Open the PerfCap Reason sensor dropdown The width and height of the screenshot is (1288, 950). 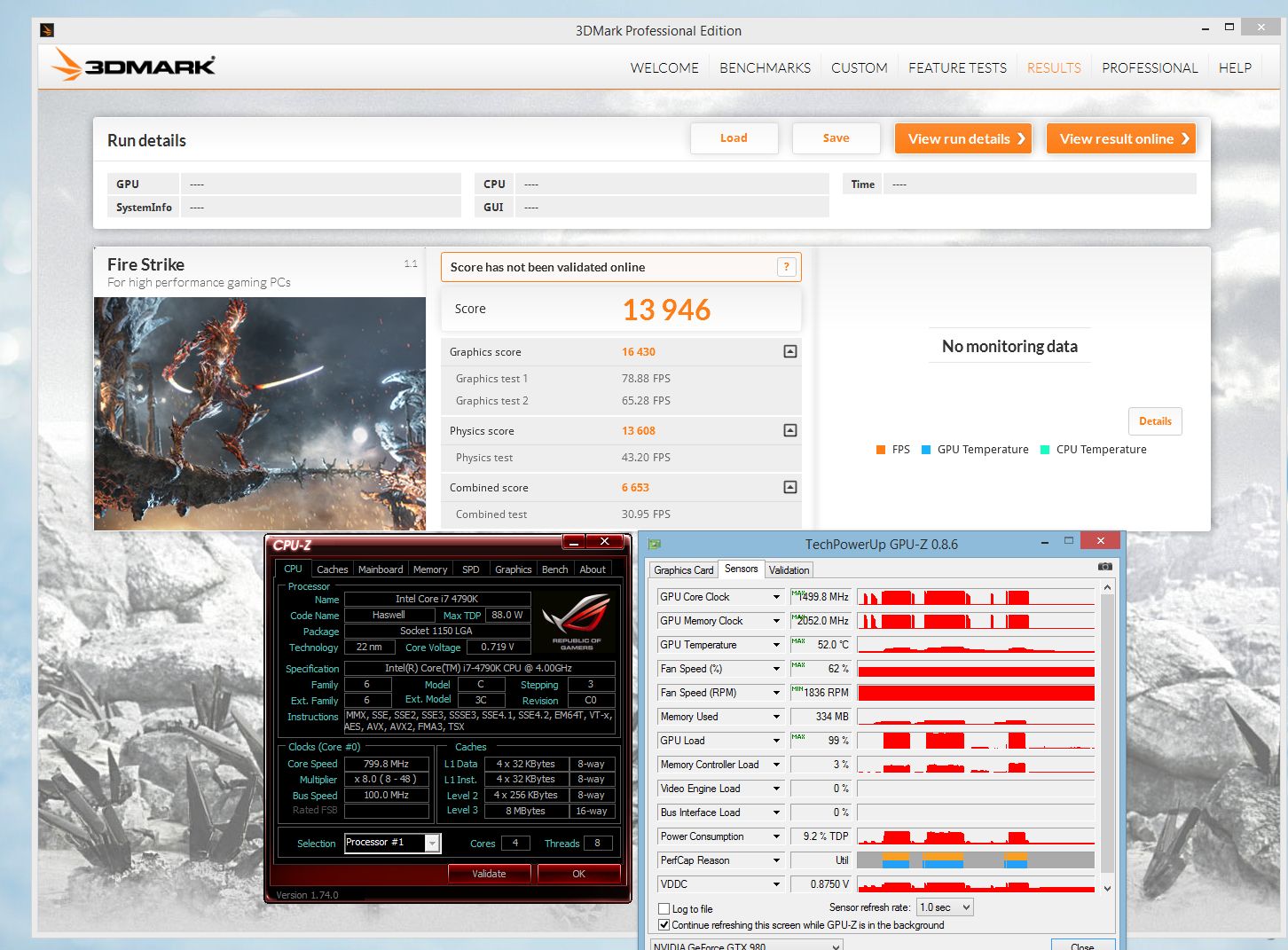click(776, 860)
